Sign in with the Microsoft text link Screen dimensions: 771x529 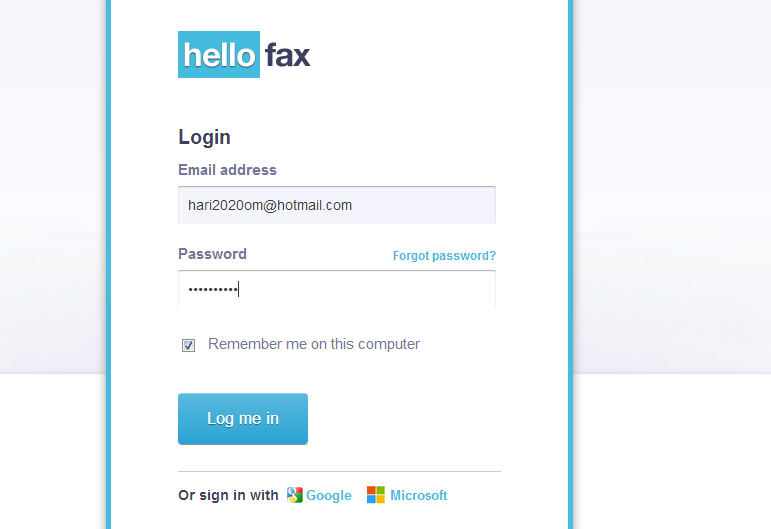click(419, 495)
